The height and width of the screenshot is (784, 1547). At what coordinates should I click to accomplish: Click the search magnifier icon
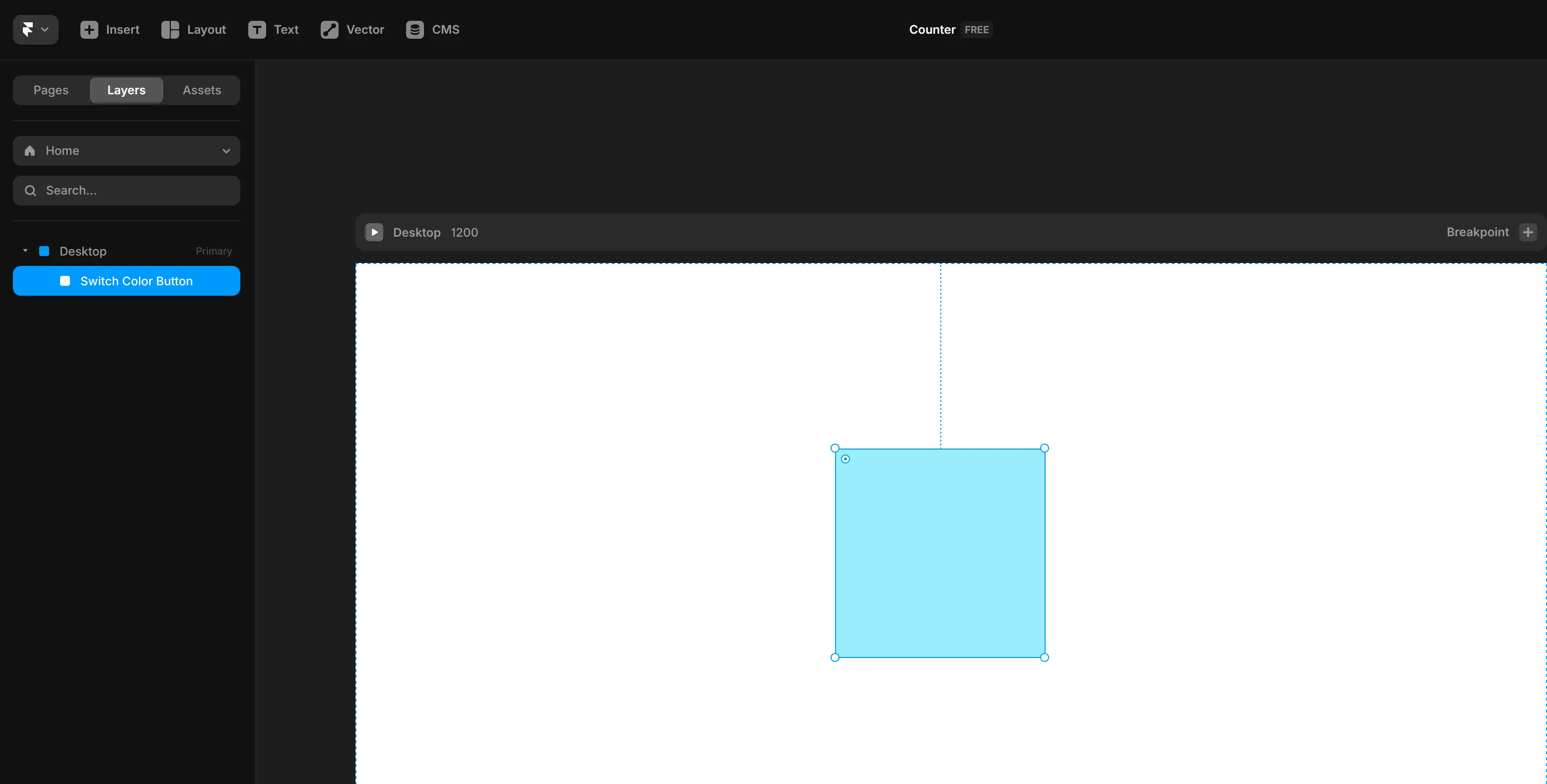(30, 191)
